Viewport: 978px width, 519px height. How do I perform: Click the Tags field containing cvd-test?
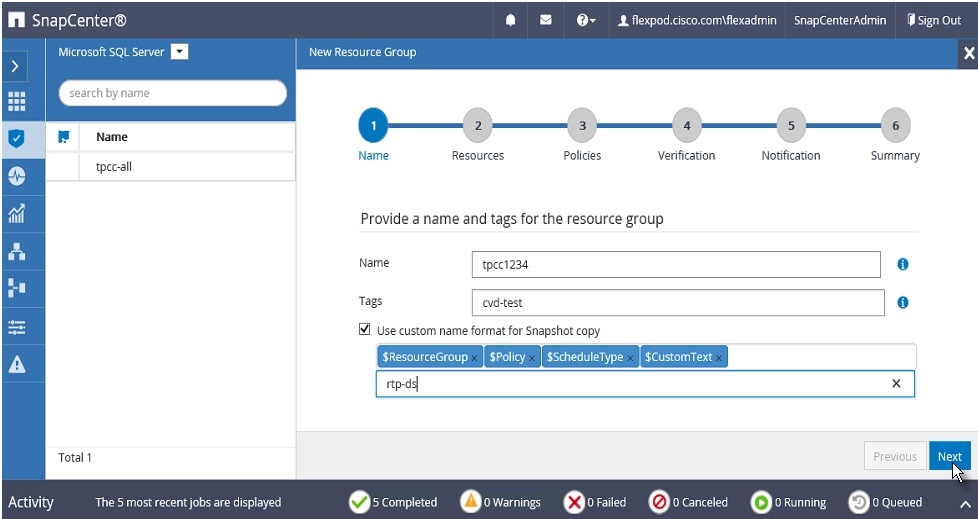tap(678, 303)
